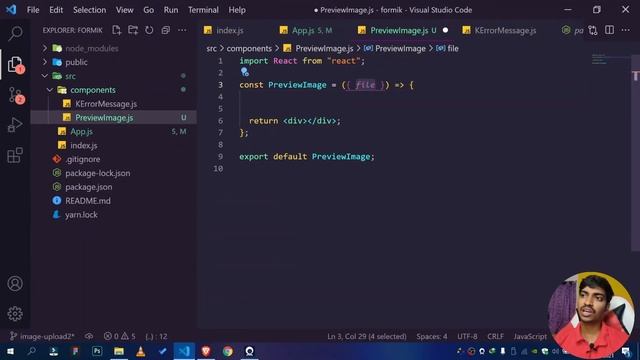This screenshot has height=360, width=640.
Task: Click the editor minimap preview
Action: 599,60
